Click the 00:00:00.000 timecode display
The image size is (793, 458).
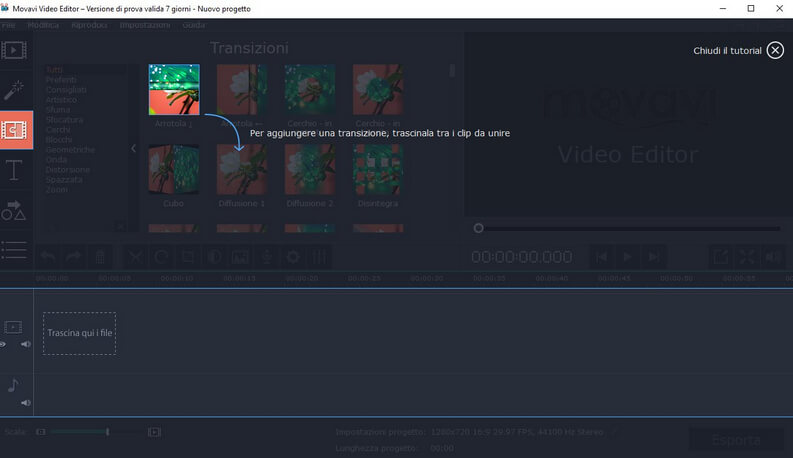point(521,257)
